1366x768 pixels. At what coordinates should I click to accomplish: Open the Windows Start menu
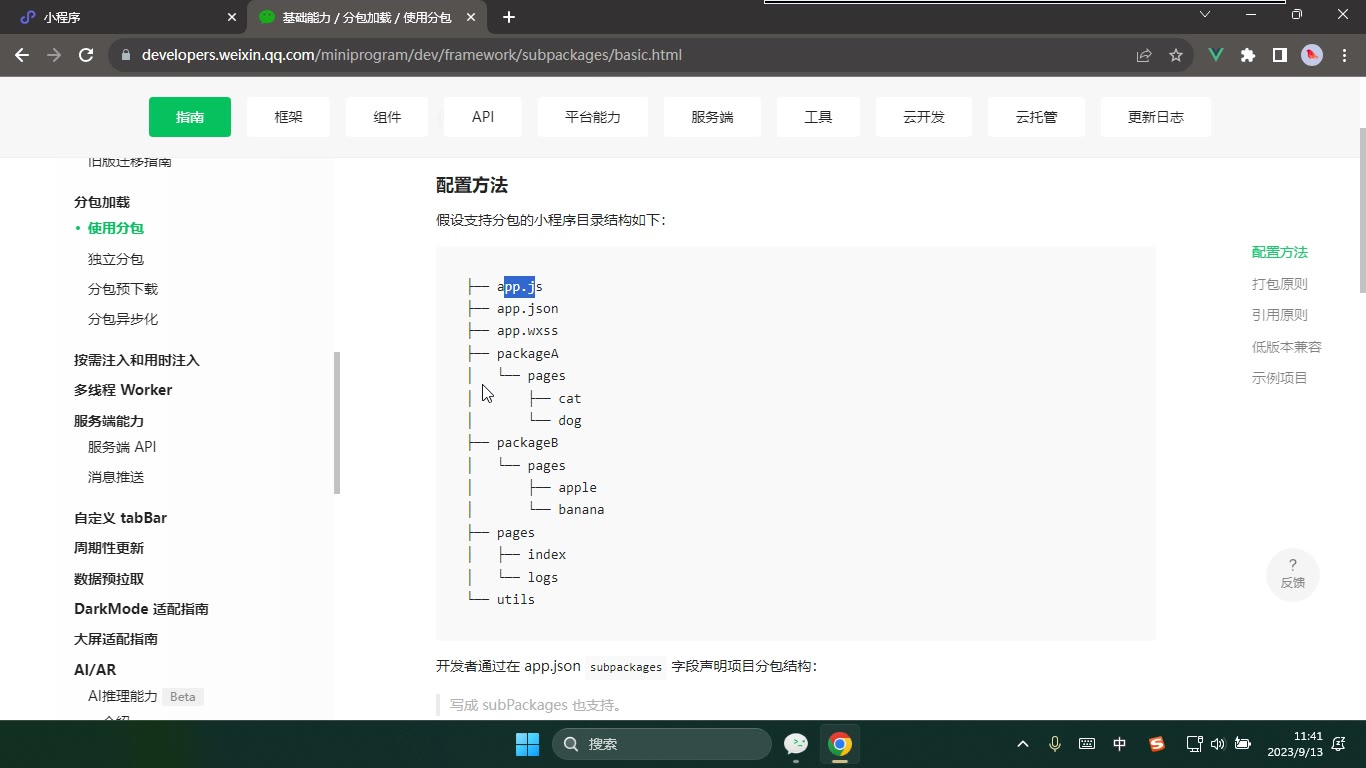(x=527, y=744)
